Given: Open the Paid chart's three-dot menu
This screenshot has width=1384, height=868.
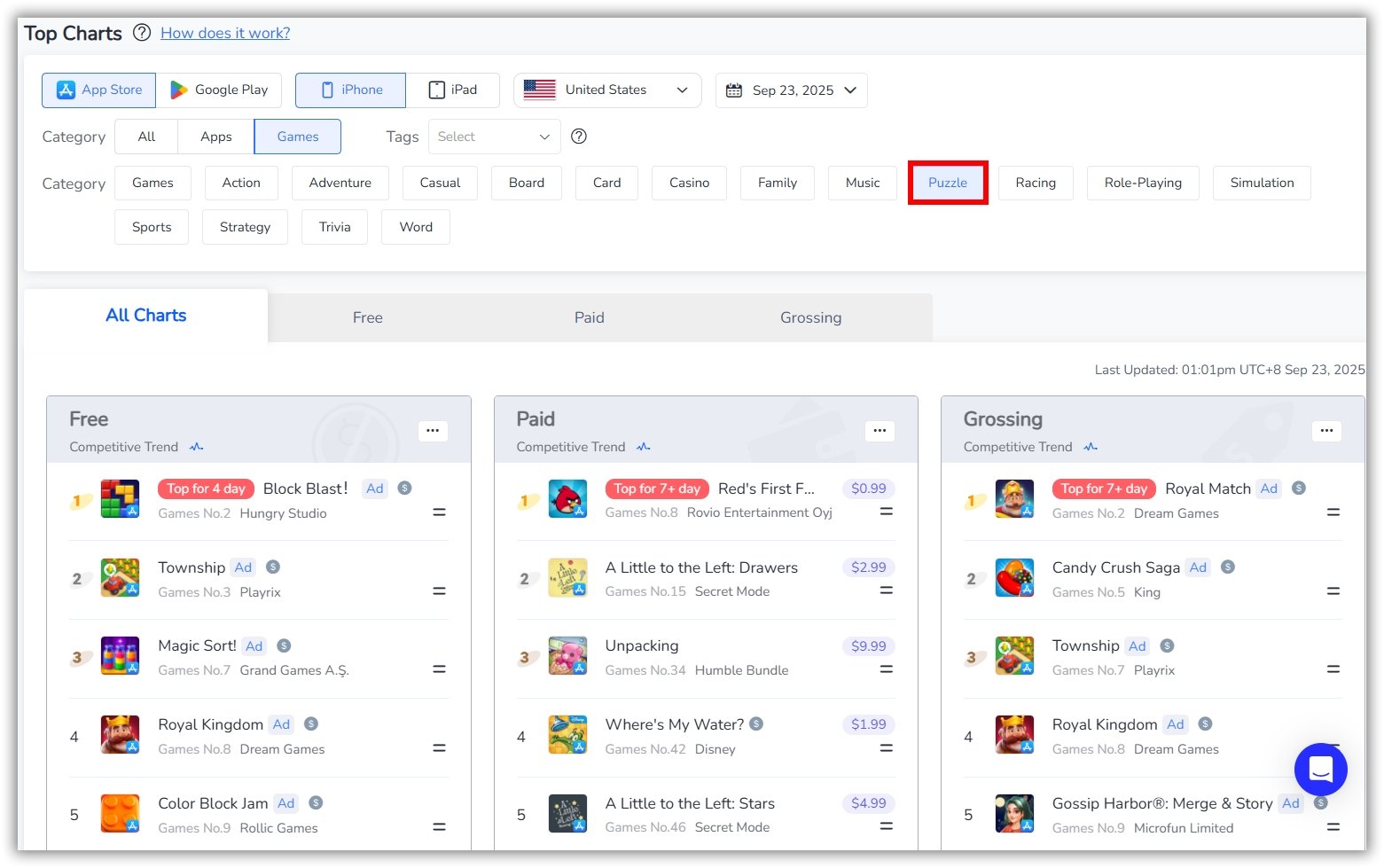Looking at the screenshot, I should point(880,431).
